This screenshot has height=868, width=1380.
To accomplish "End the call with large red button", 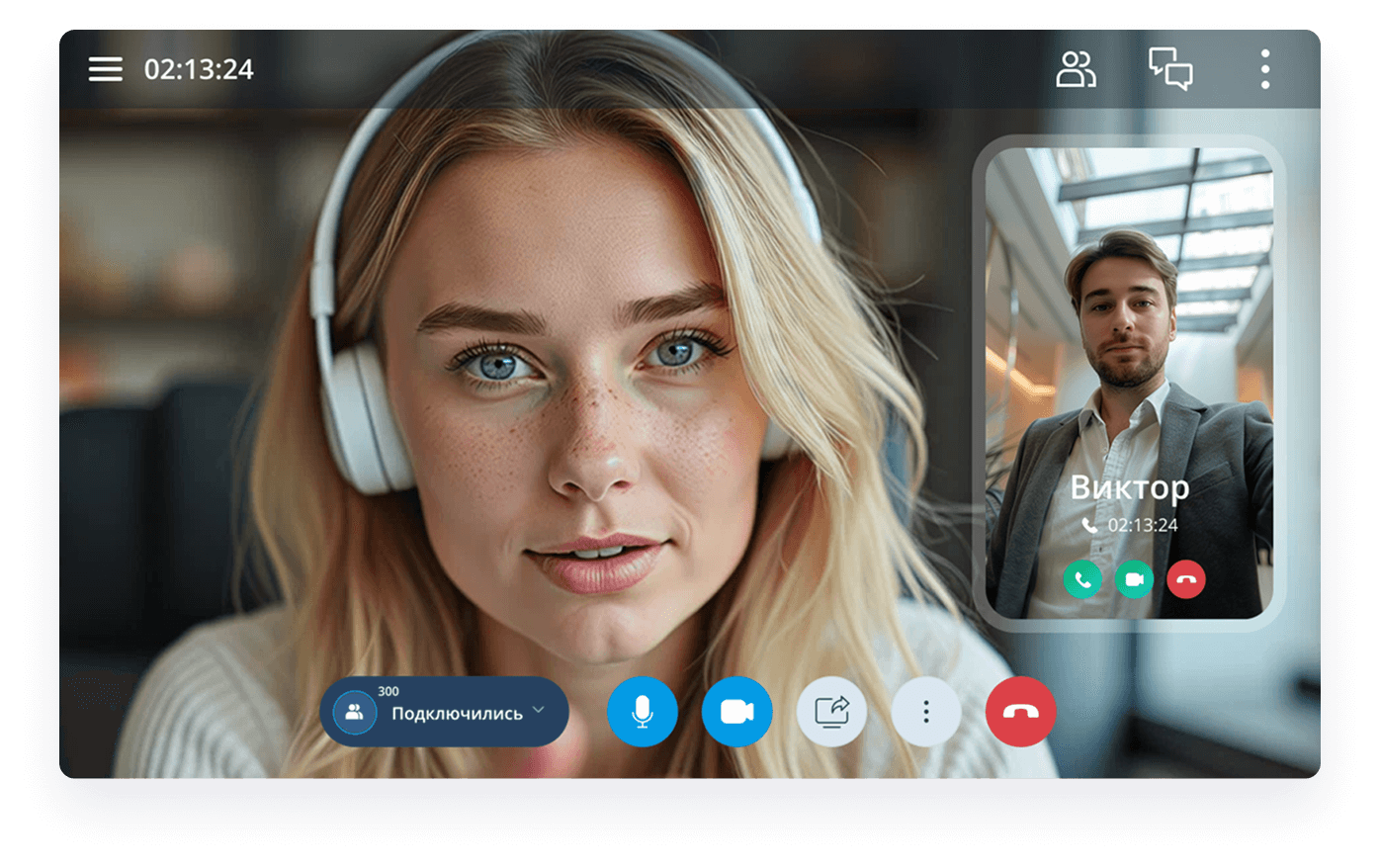I will point(1021,712).
